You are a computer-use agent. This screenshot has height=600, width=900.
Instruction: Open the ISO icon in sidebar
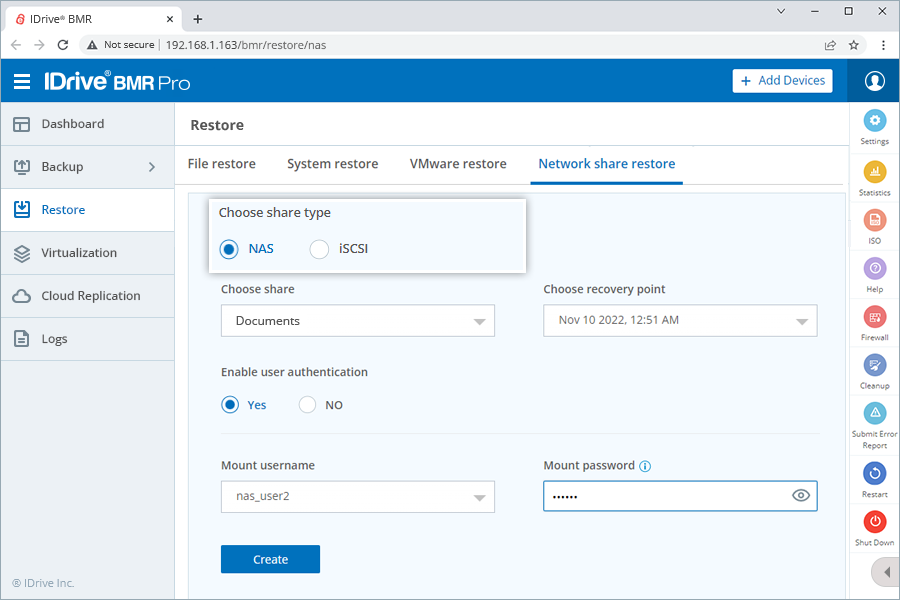point(874,220)
